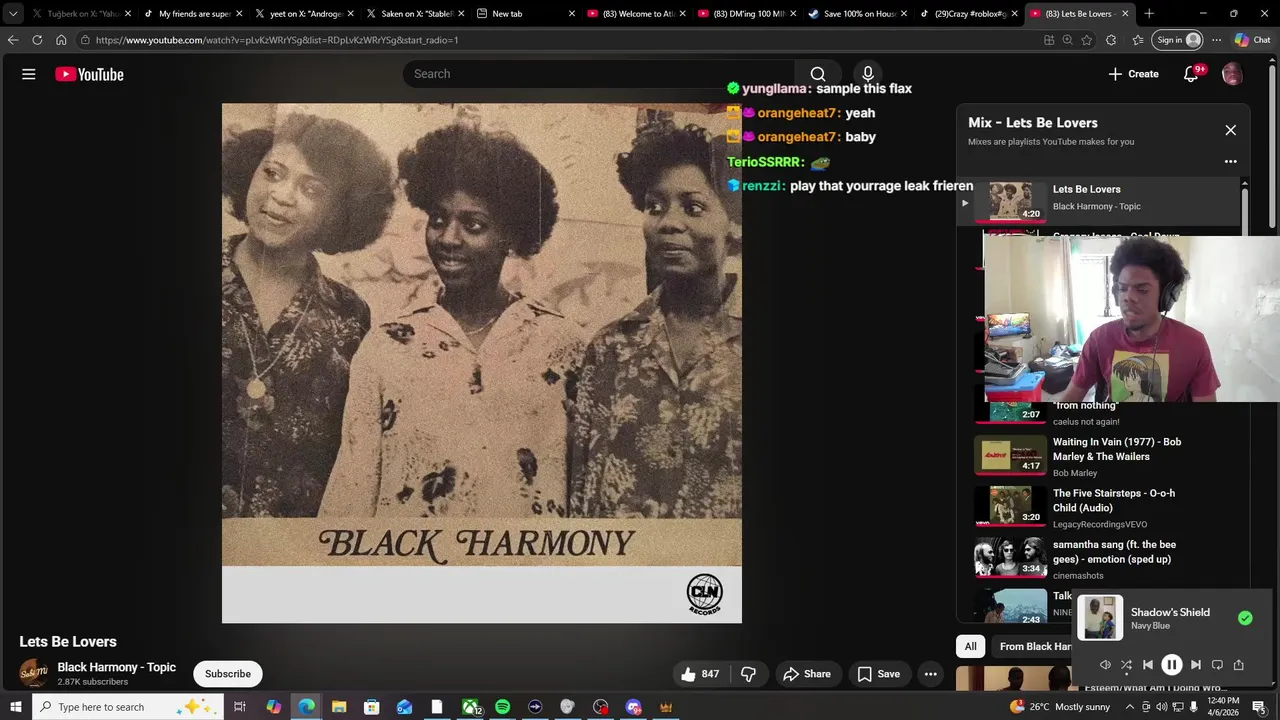Pause Shadow's Shield in the mini player

click(x=1171, y=665)
